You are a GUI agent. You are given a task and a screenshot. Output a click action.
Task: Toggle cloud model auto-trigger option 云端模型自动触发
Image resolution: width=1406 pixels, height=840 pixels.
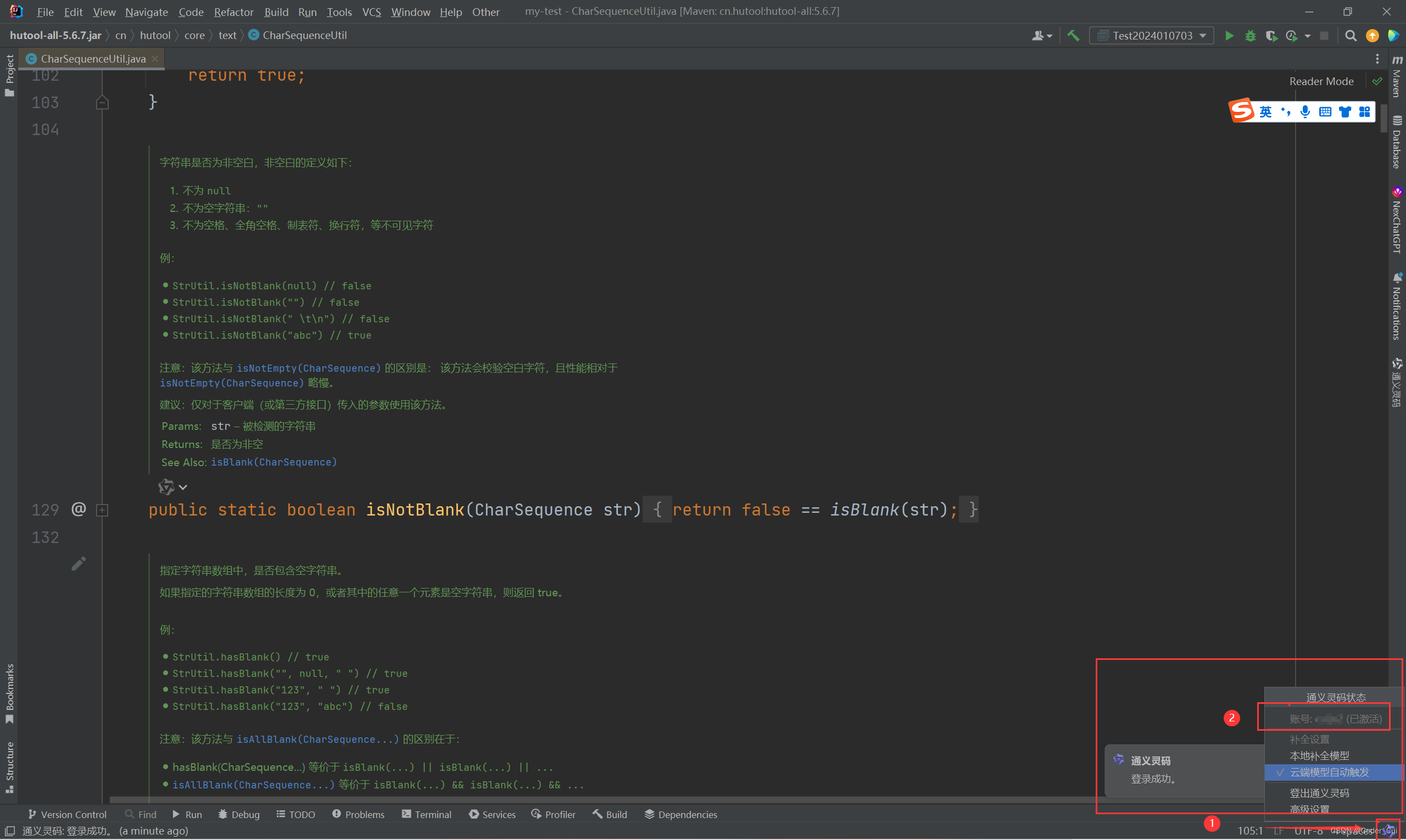tap(1329, 772)
